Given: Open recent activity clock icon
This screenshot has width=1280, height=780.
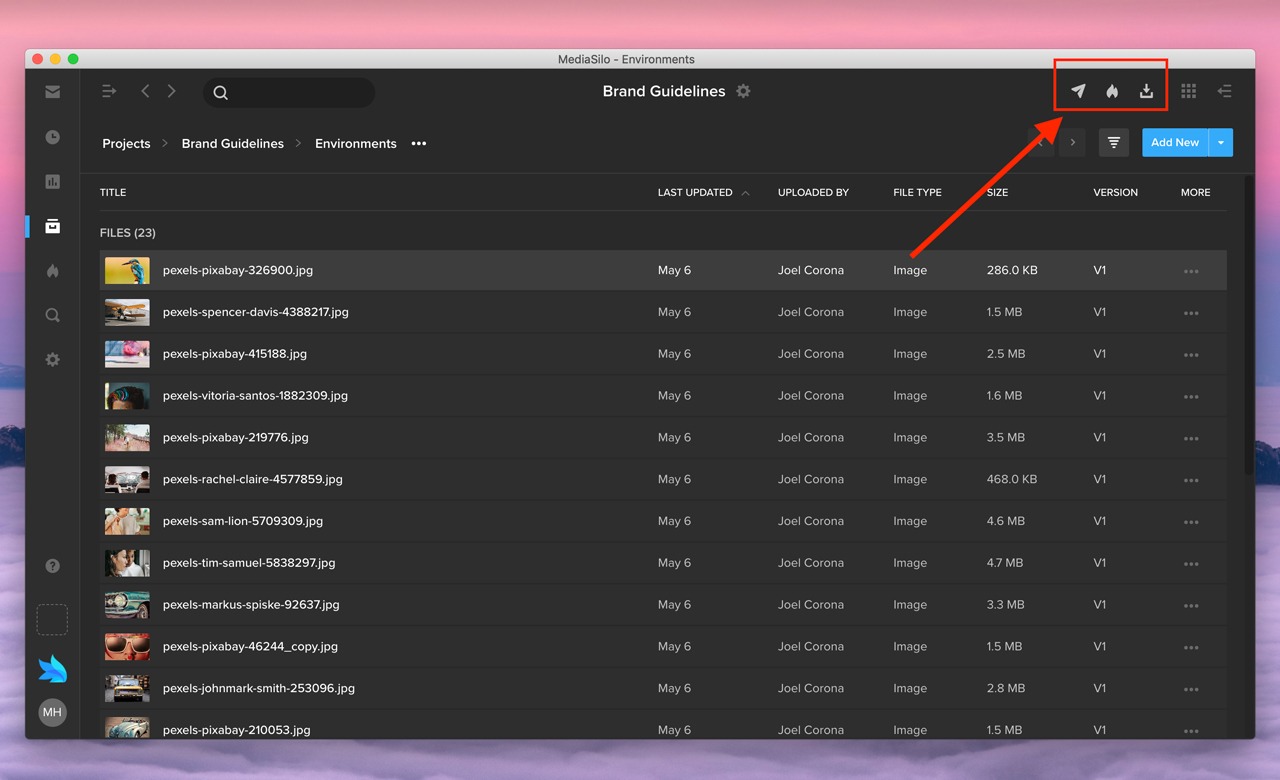Looking at the screenshot, I should pos(52,137).
